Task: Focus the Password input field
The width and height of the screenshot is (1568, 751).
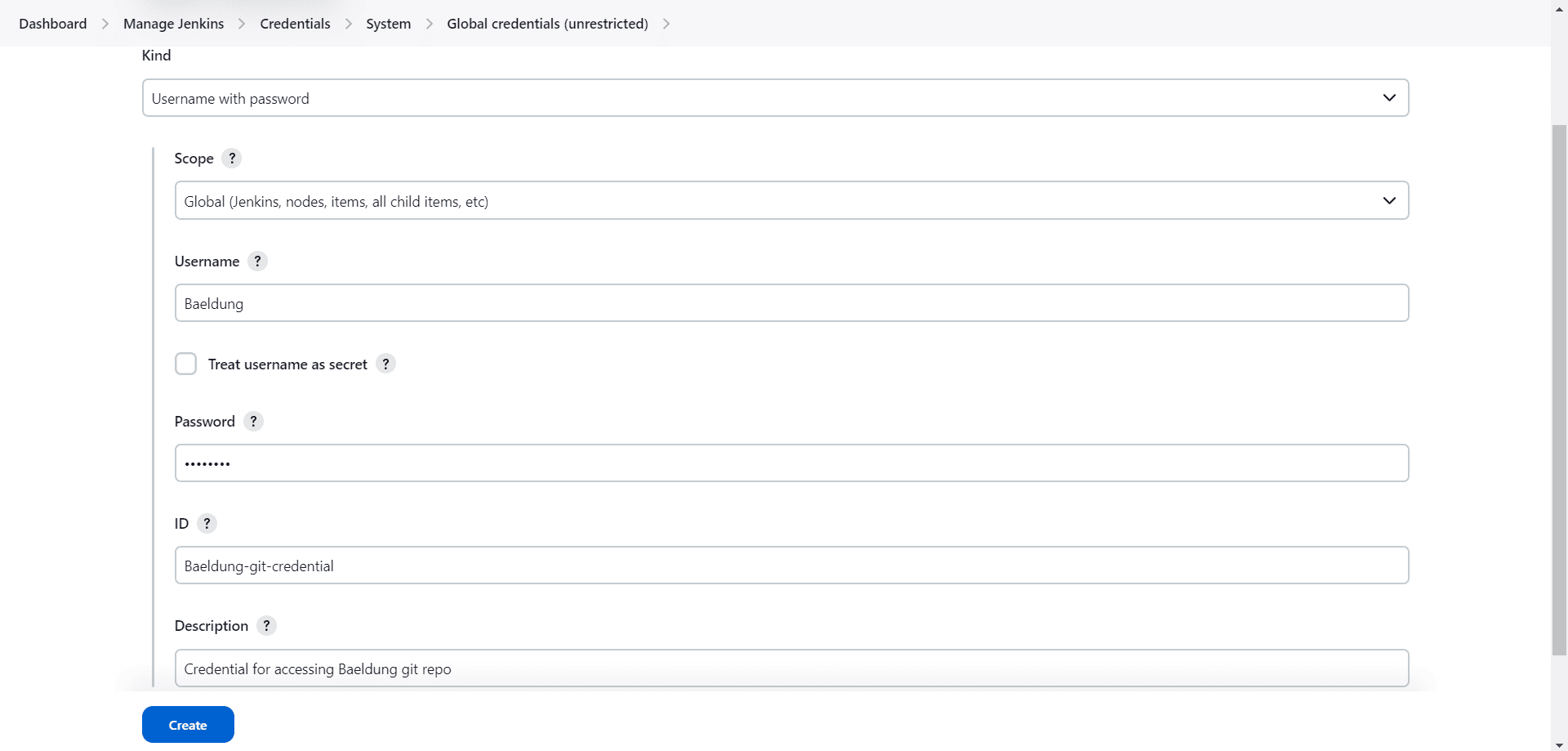Action: pyautogui.click(x=791, y=463)
